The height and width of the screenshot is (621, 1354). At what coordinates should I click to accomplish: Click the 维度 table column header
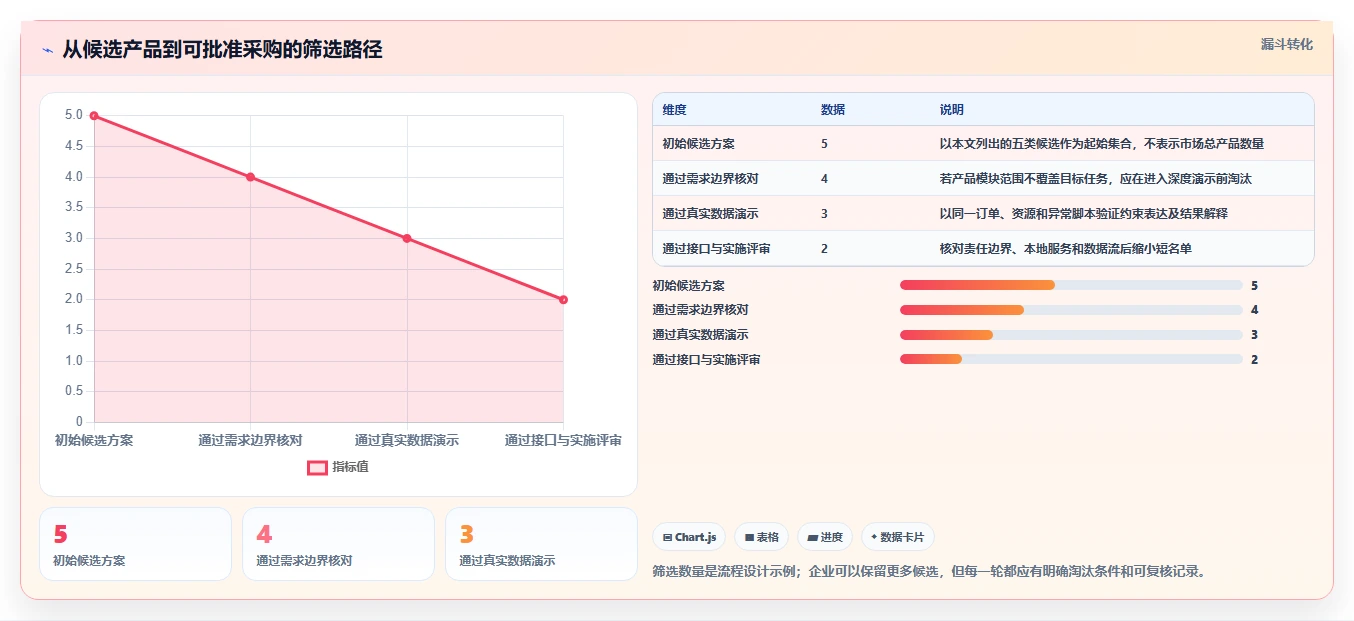[x=675, y=110]
